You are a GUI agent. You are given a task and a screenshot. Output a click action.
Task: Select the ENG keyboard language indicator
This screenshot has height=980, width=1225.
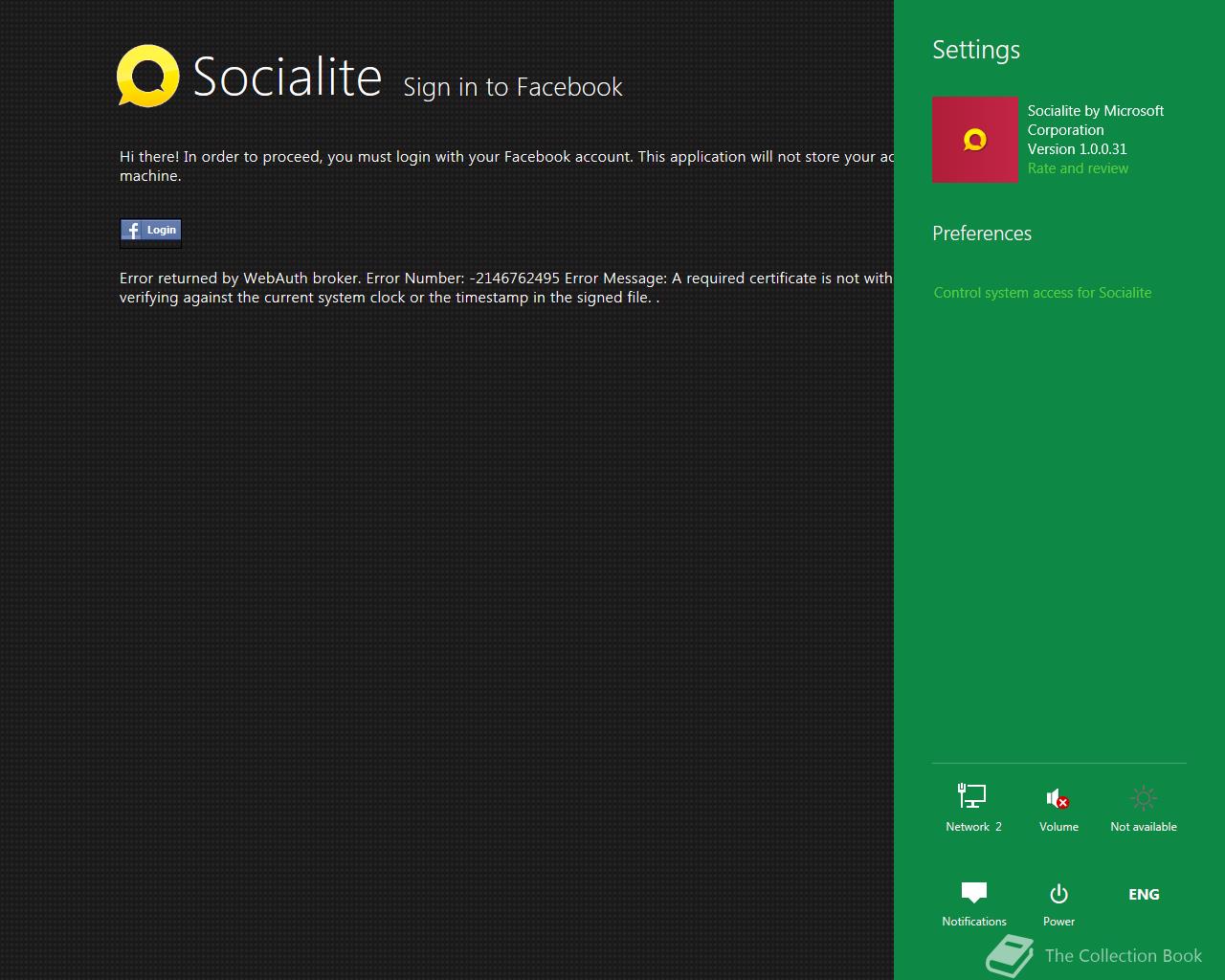(1144, 895)
